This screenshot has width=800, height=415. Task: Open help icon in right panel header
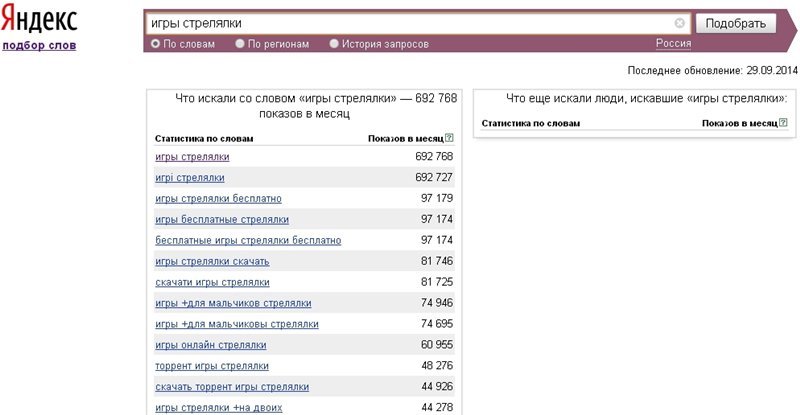point(783,123)
